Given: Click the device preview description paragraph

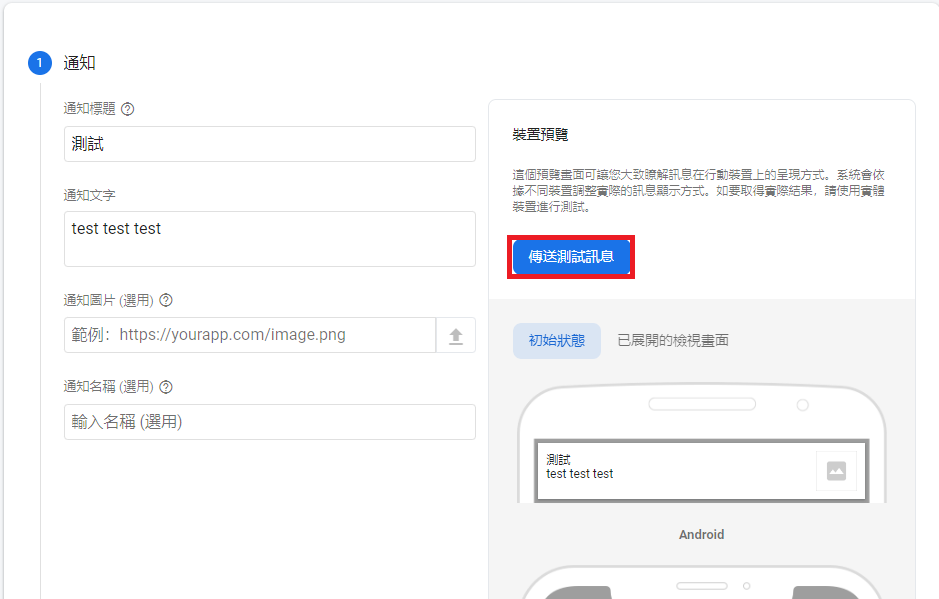Looking at the screenshot, I should (x=698, y=190).
